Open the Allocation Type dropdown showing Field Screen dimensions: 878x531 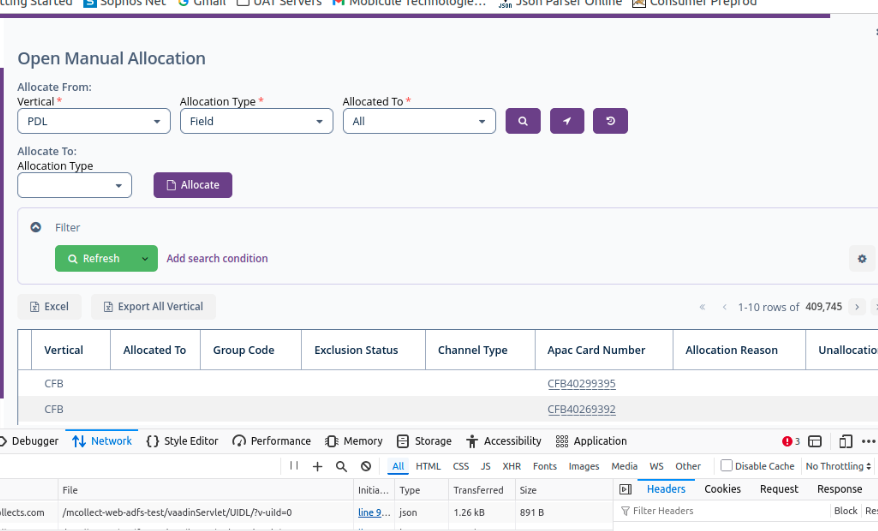[x=256, y=121]
